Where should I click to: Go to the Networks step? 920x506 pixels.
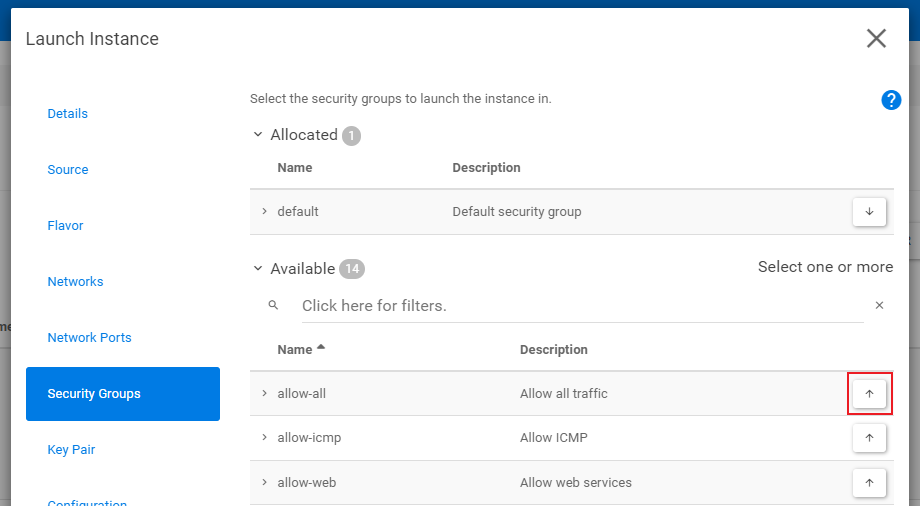(75, 282)
